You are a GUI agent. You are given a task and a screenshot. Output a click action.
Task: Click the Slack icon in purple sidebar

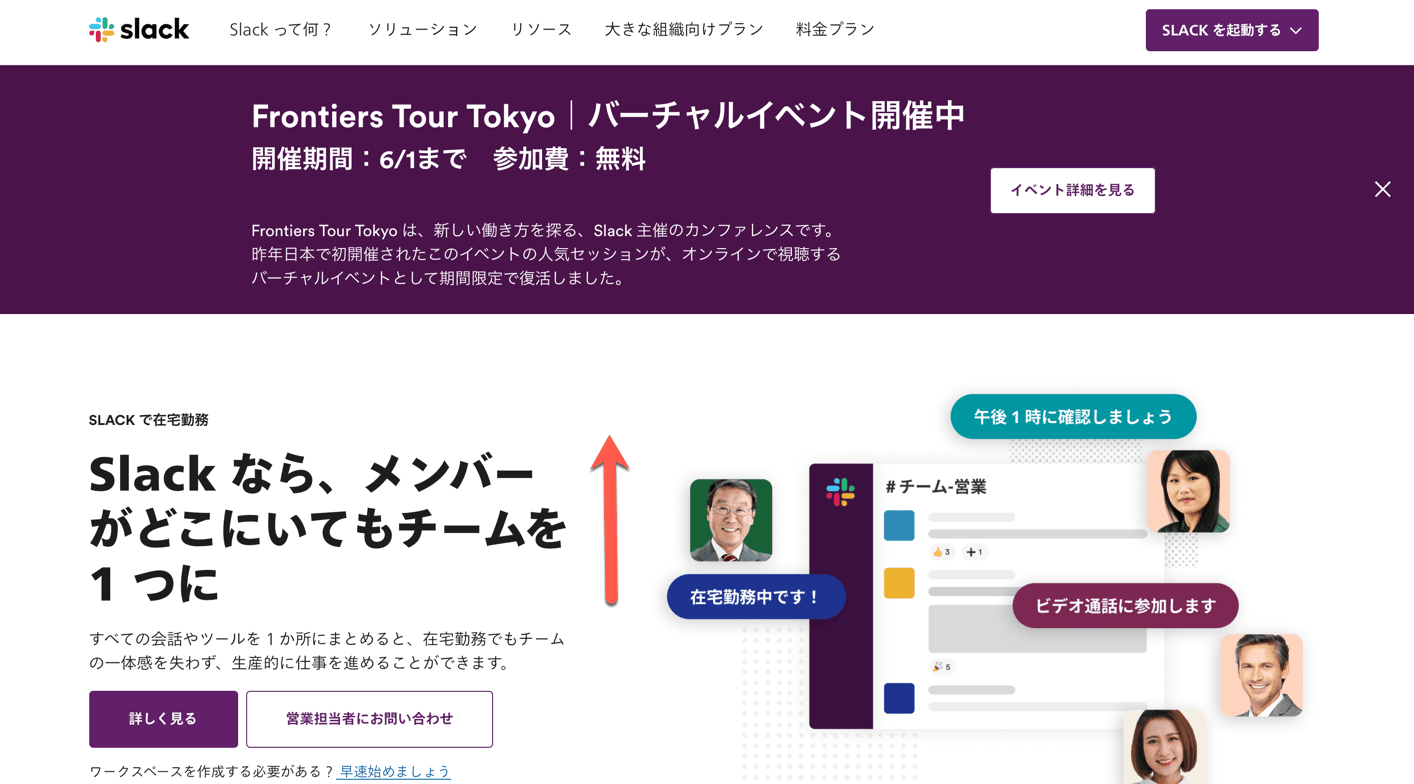pos(840,492)
